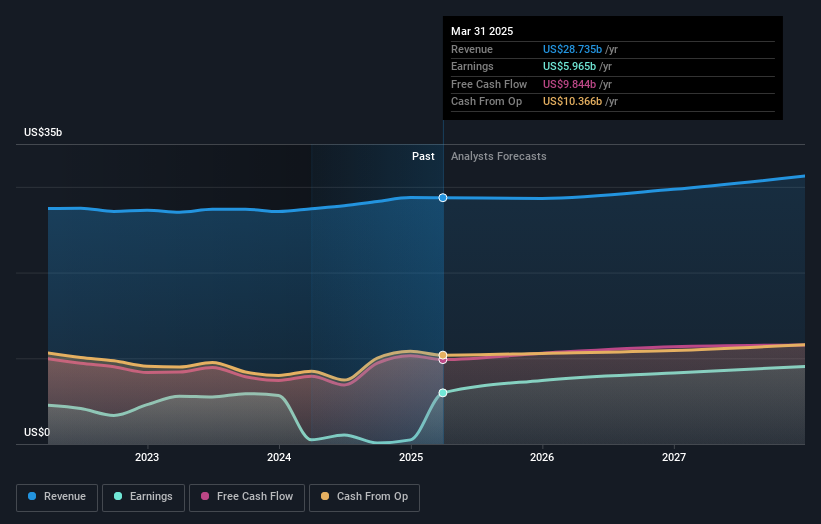
Task: Click the pink Free Cash Flow data point
Action: tap(443, 361)
